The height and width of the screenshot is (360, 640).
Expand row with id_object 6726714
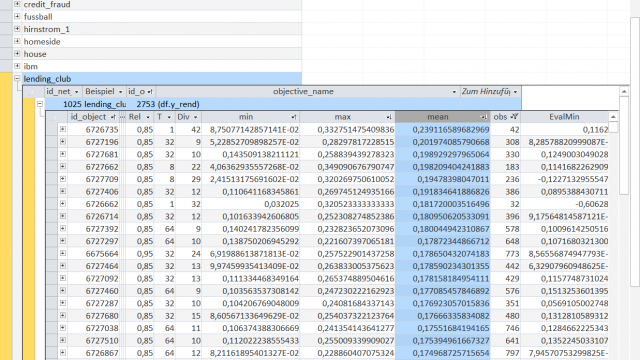pos(62,216)
